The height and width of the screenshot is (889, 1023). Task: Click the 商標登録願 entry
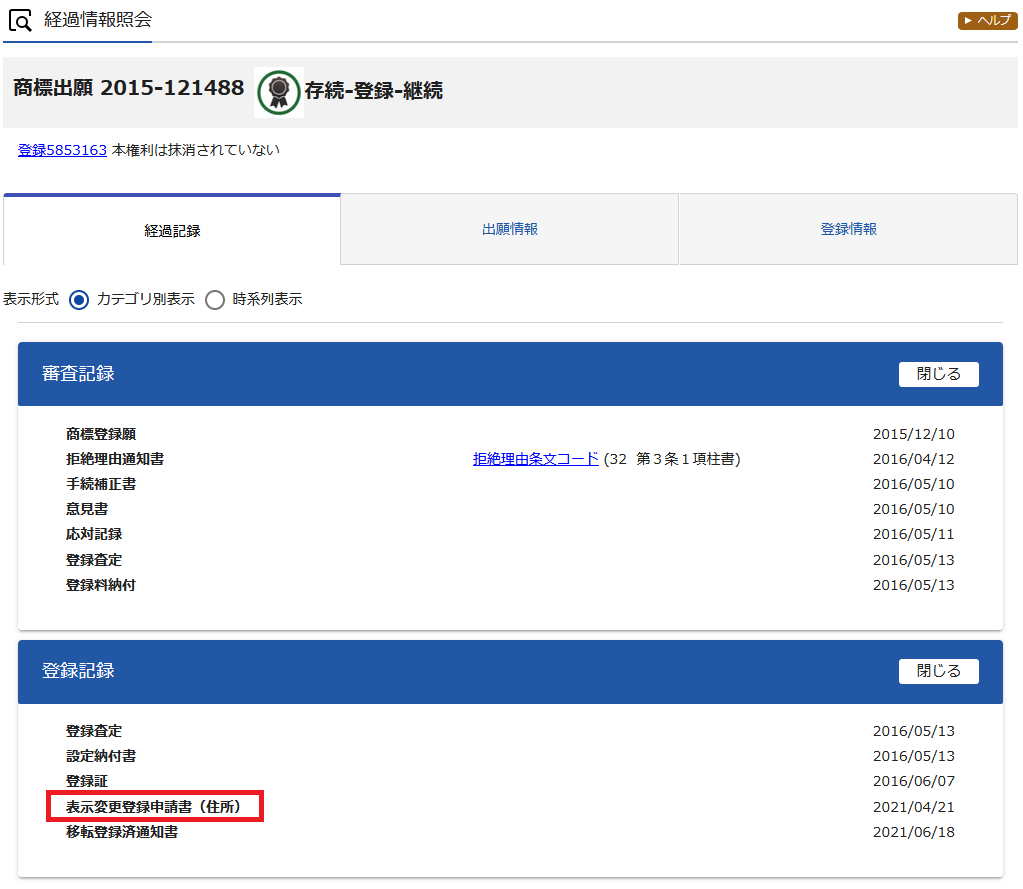[x=101, y=434]
